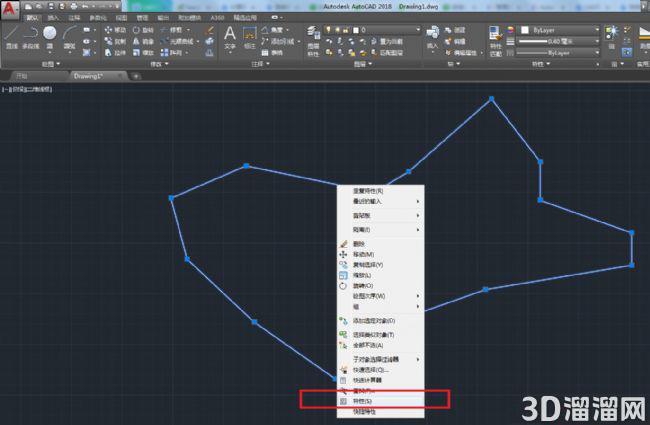Choose the Fillet tool in Modify panel

(179, 41)
